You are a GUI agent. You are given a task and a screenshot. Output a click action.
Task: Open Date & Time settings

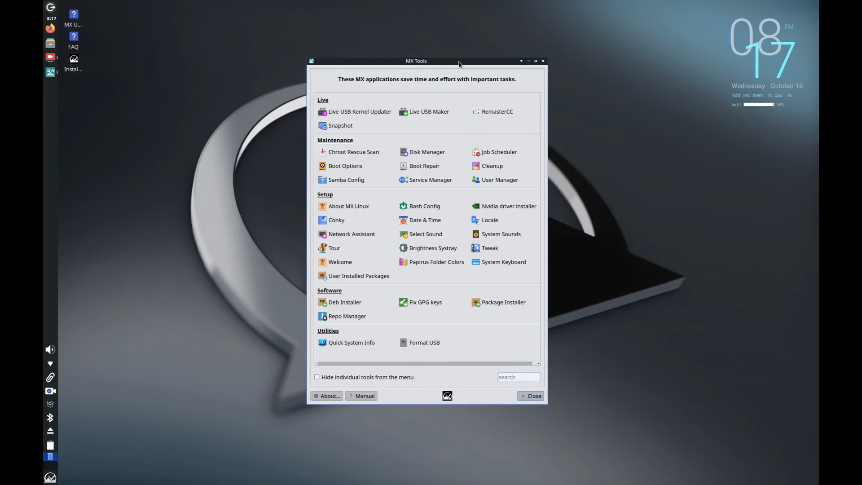[420, 220]
